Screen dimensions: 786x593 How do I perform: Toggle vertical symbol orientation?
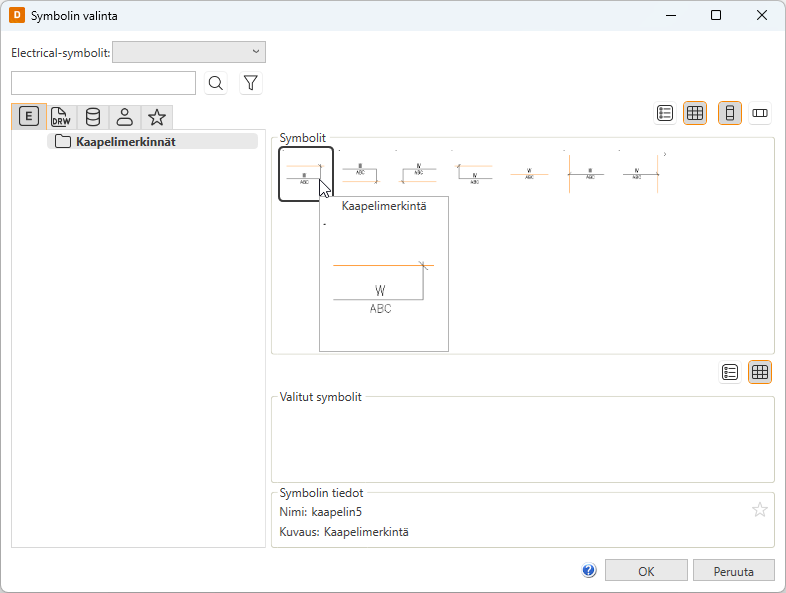(x=730, y=113)
